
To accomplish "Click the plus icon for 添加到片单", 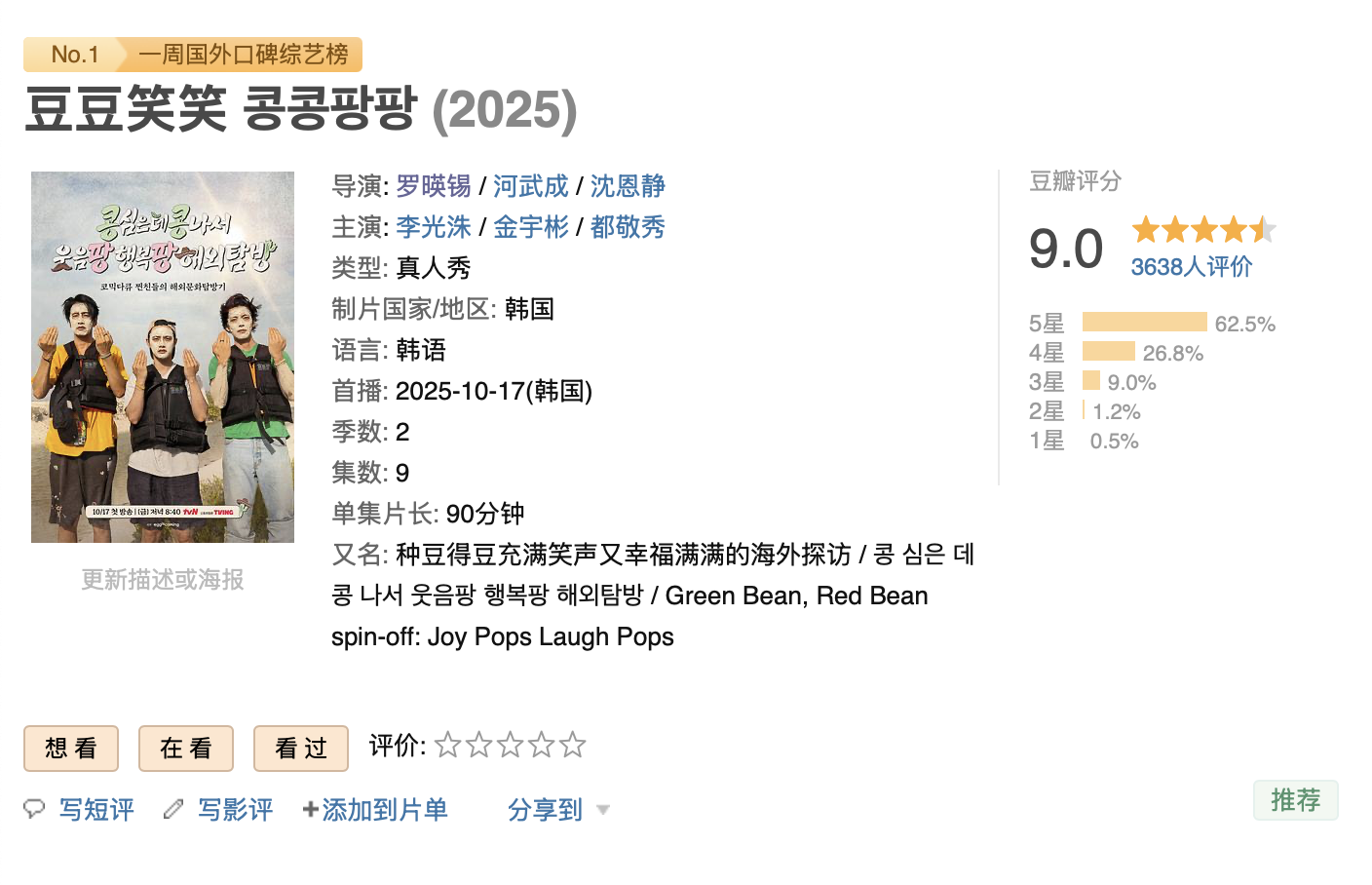I will tap(310, 809).
